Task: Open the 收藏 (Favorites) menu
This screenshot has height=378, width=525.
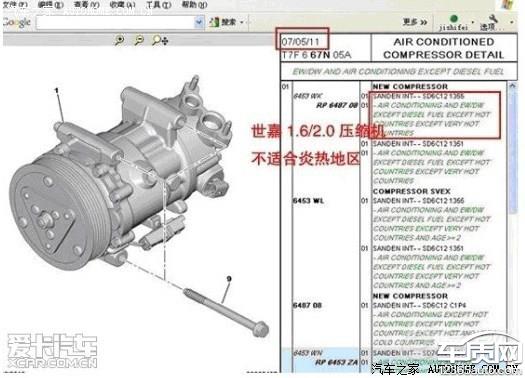Action: pos(122,5)
